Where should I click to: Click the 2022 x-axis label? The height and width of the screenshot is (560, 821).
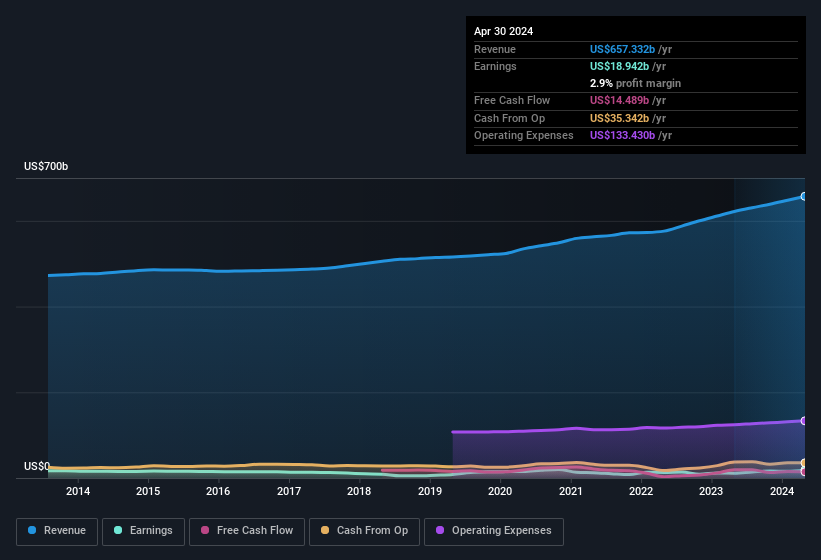pyautogui.click(x=641, y=491)
